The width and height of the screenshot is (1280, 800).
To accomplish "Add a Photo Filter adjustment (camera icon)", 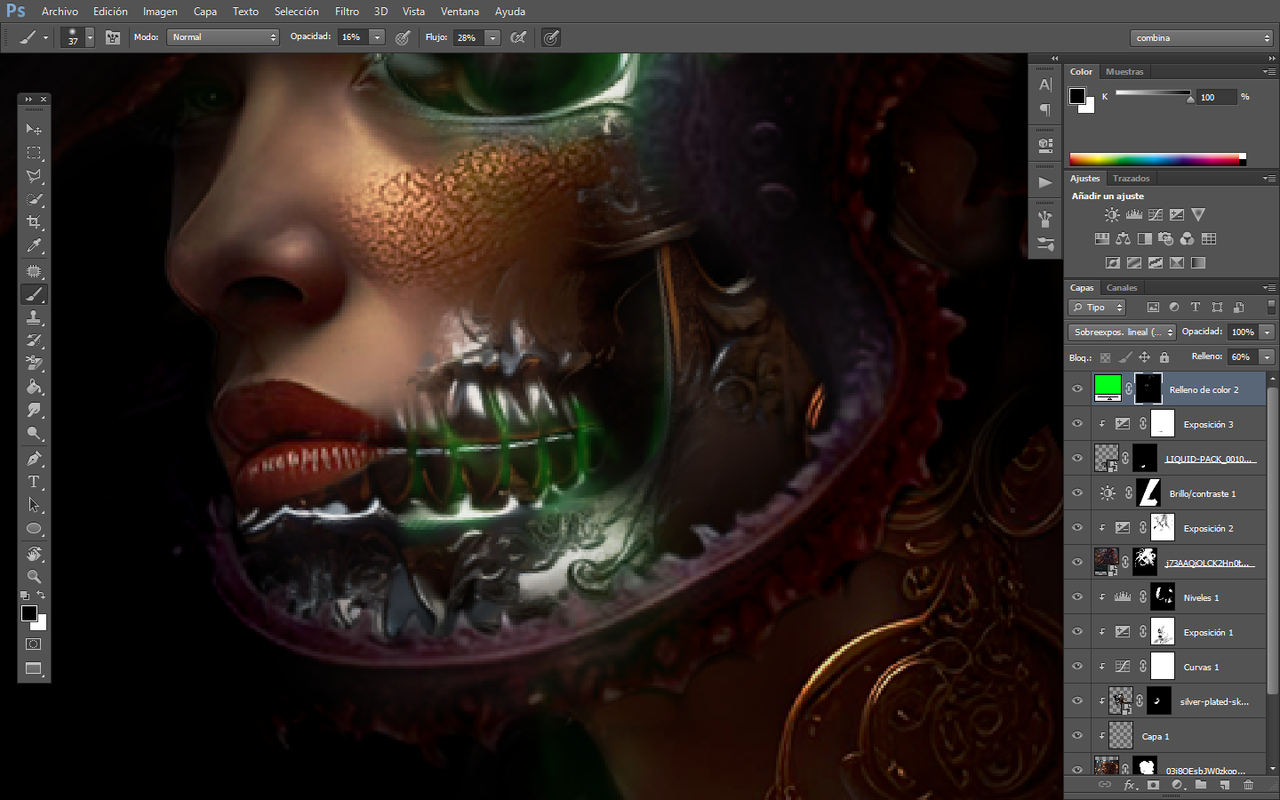I will click(1165, 239).
